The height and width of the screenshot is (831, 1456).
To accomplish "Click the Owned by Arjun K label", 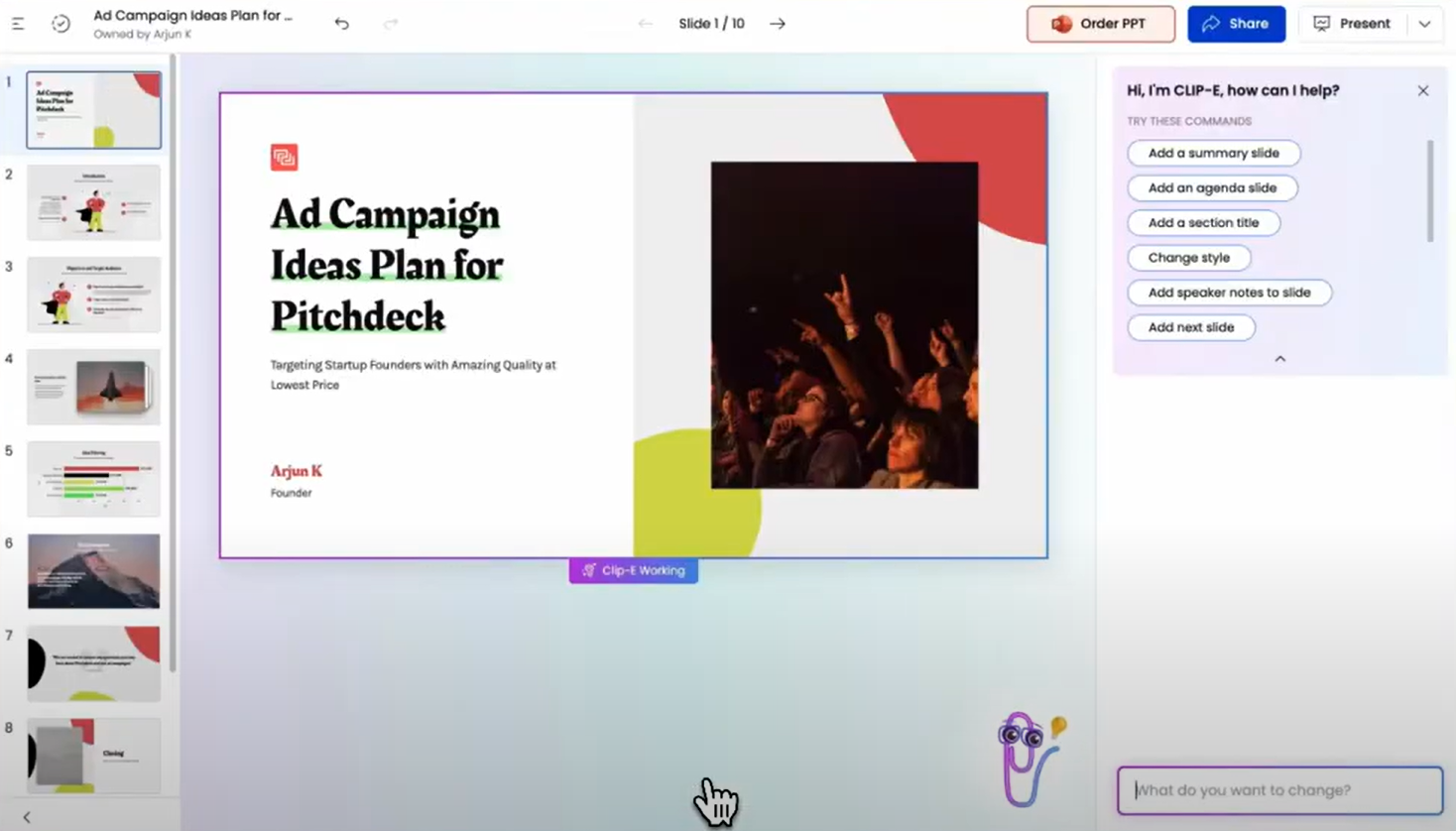I will click(143, 35).
